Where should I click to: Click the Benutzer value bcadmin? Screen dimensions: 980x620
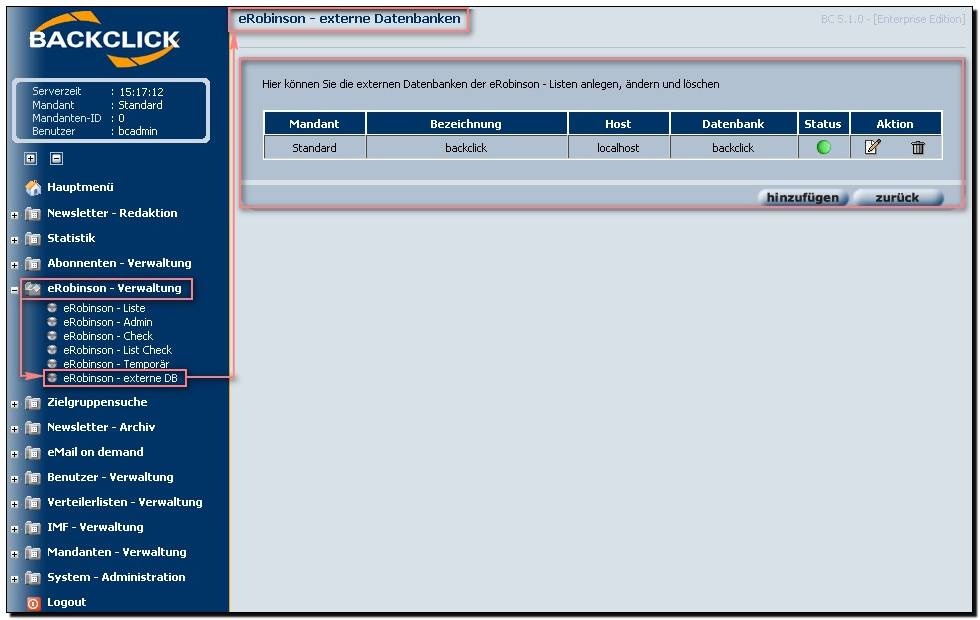tap(138, 131)
